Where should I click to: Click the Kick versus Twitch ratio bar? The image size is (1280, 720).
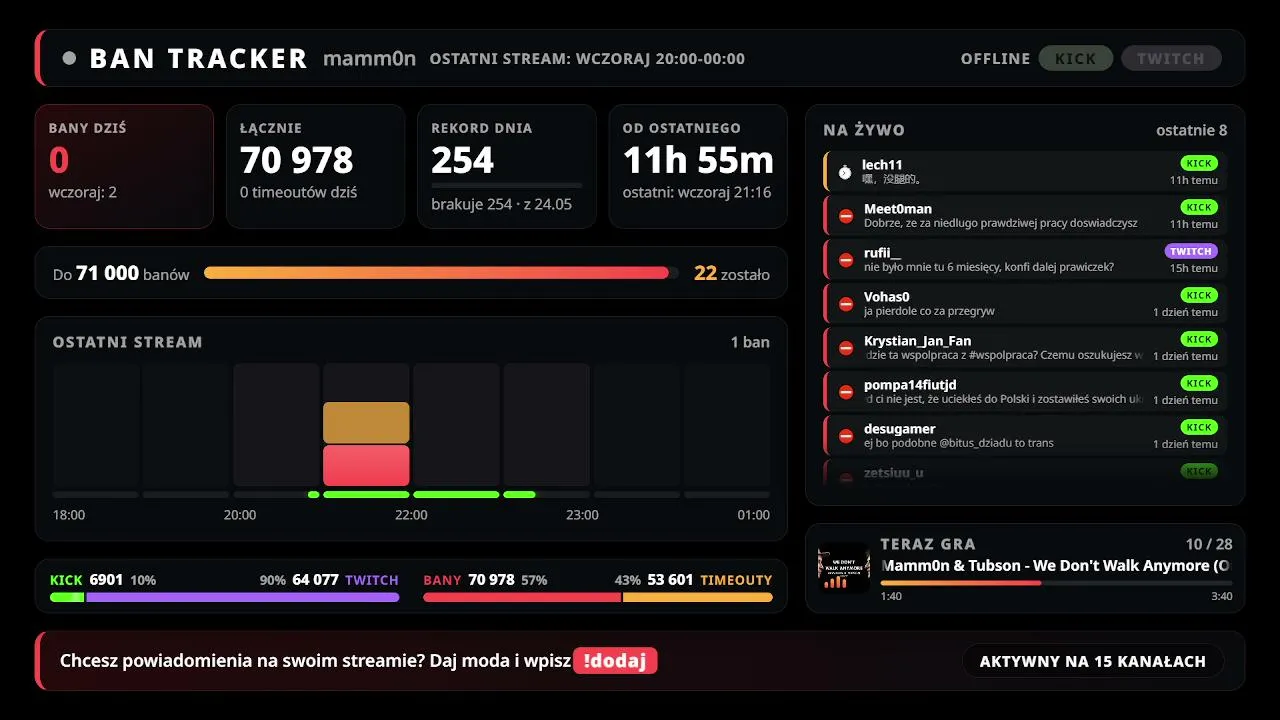tap(225, 597)
